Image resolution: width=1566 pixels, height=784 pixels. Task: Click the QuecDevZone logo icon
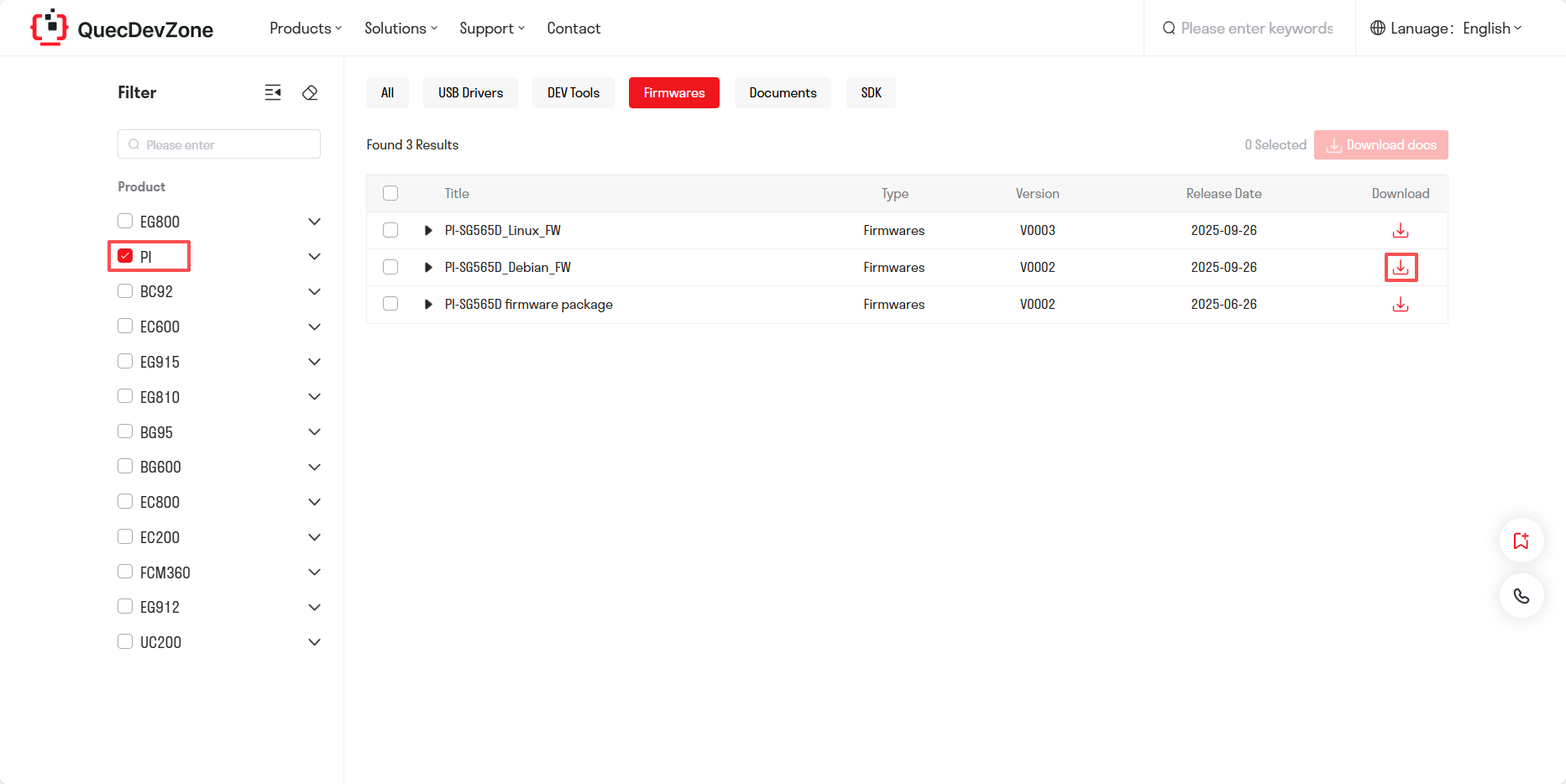49,28
